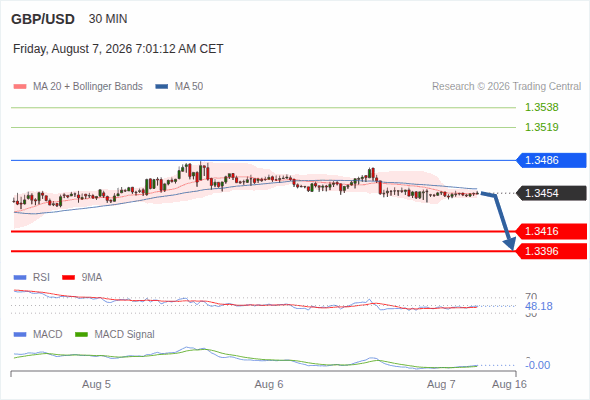Click the red 1.3396 support price tag
590x400 pixels.
(551, 251)
